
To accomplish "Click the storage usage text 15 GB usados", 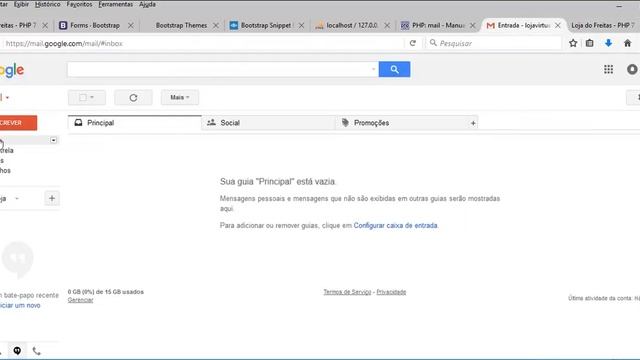I will 106,292.
